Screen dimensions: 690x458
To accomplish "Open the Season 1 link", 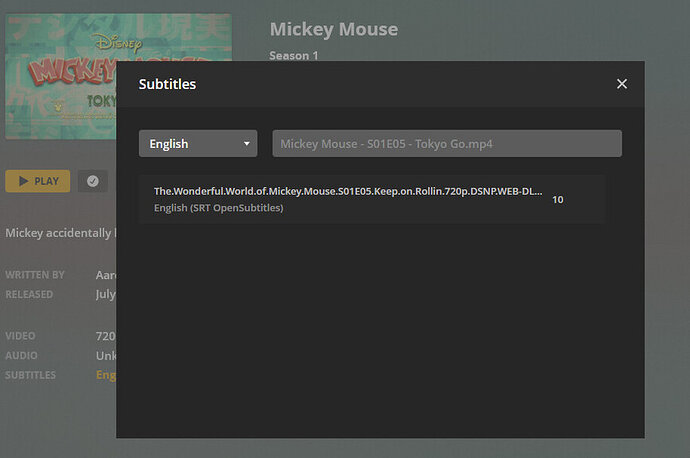I will coord(294,55).
